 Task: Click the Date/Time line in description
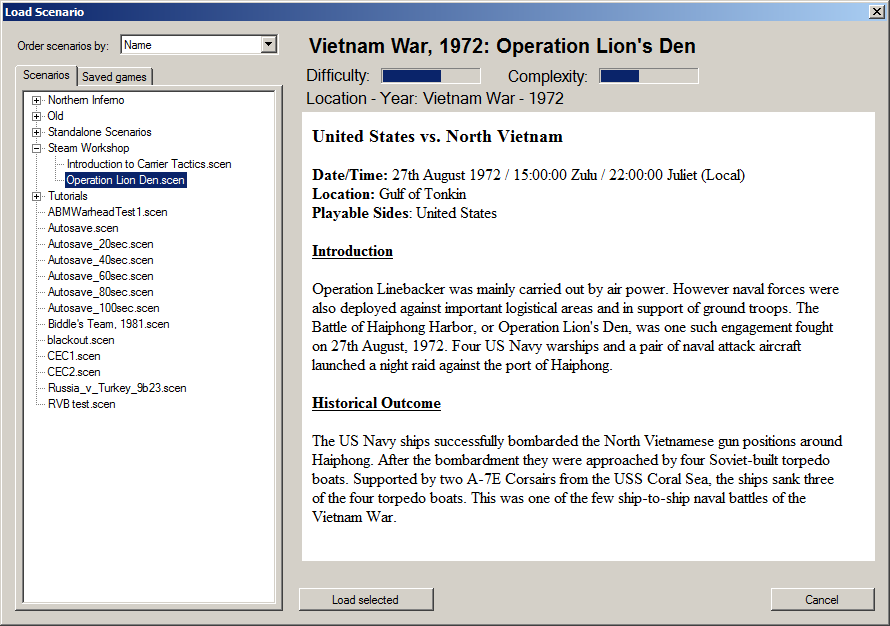tap(528, 175)
